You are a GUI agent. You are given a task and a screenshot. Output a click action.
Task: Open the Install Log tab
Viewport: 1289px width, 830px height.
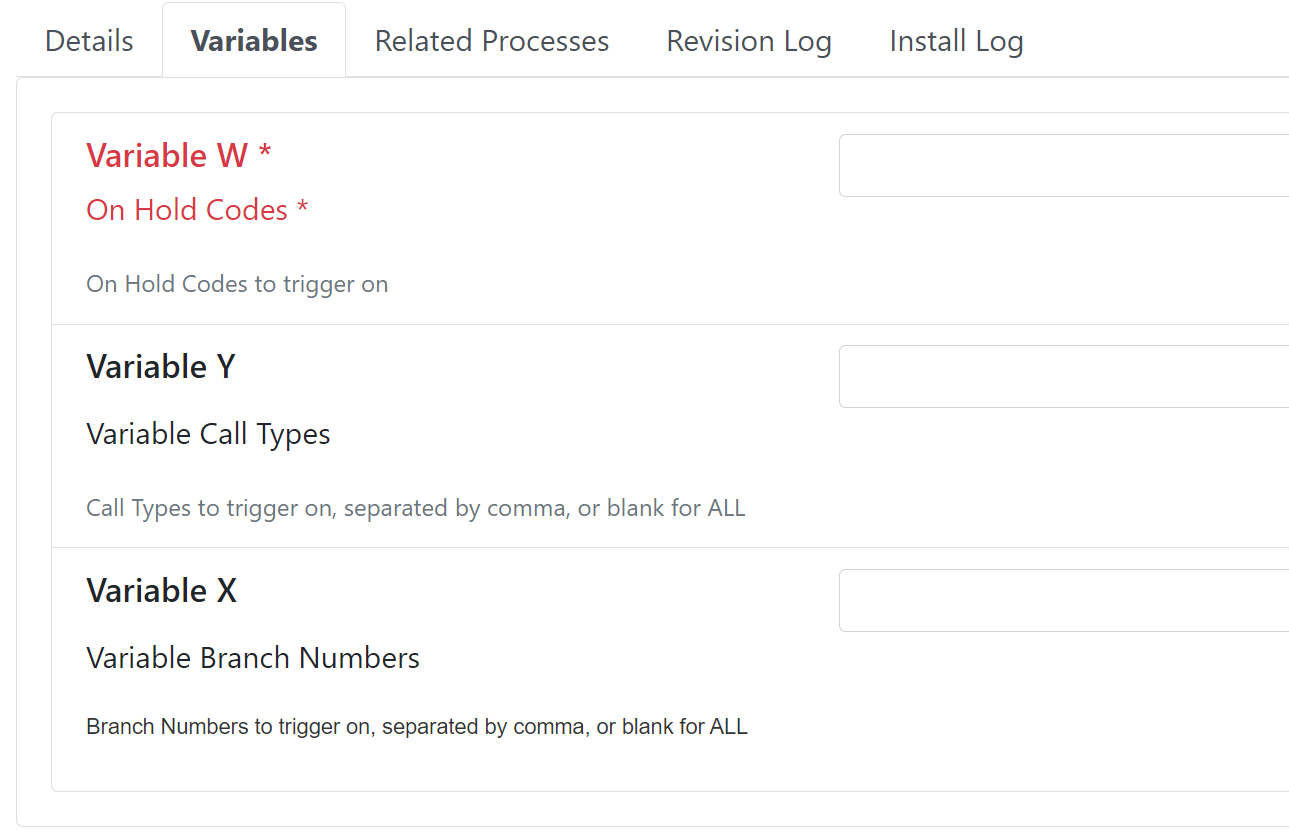click(956, 41)
